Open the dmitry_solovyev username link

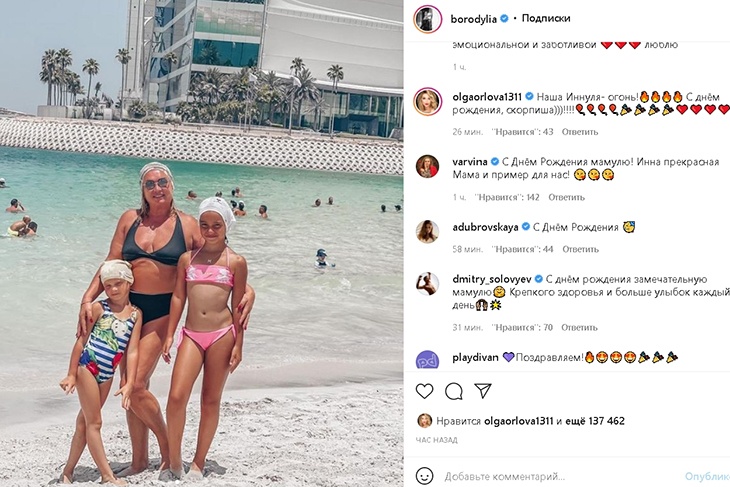[492, 279]
